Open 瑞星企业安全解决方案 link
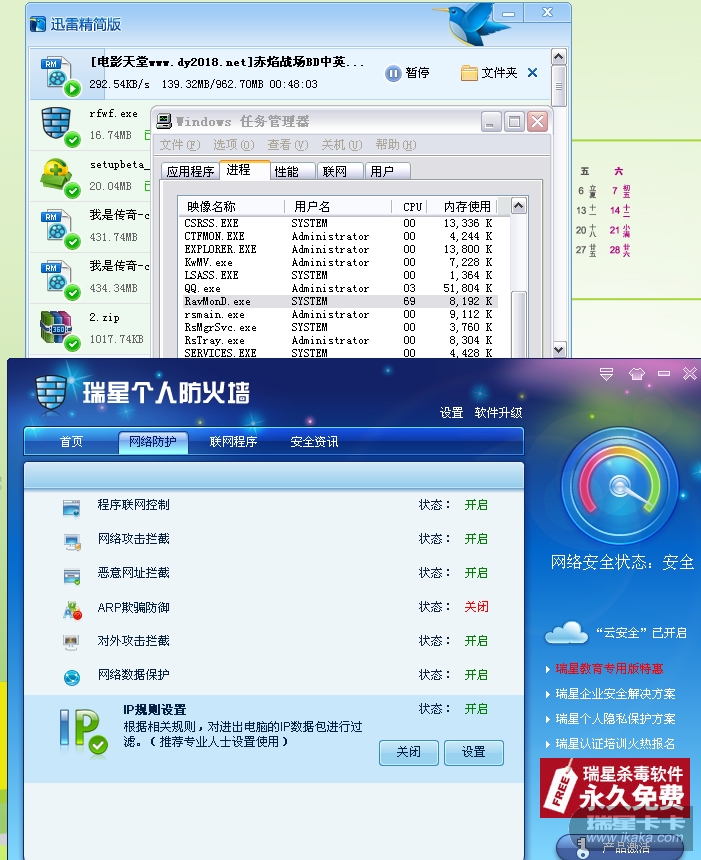Screen dimensions: 701x860 (x=615, y=694)
